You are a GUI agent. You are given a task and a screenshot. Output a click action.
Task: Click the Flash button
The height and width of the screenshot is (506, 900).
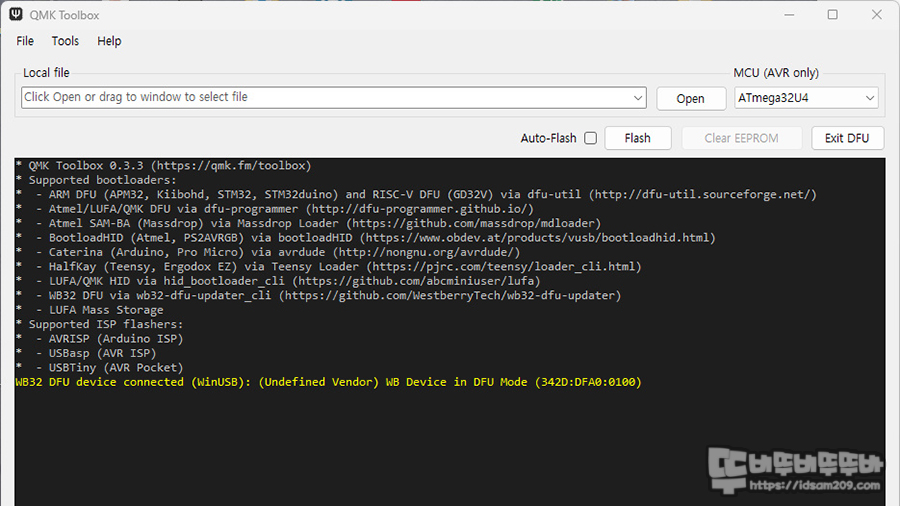click(x=638, y=138)
